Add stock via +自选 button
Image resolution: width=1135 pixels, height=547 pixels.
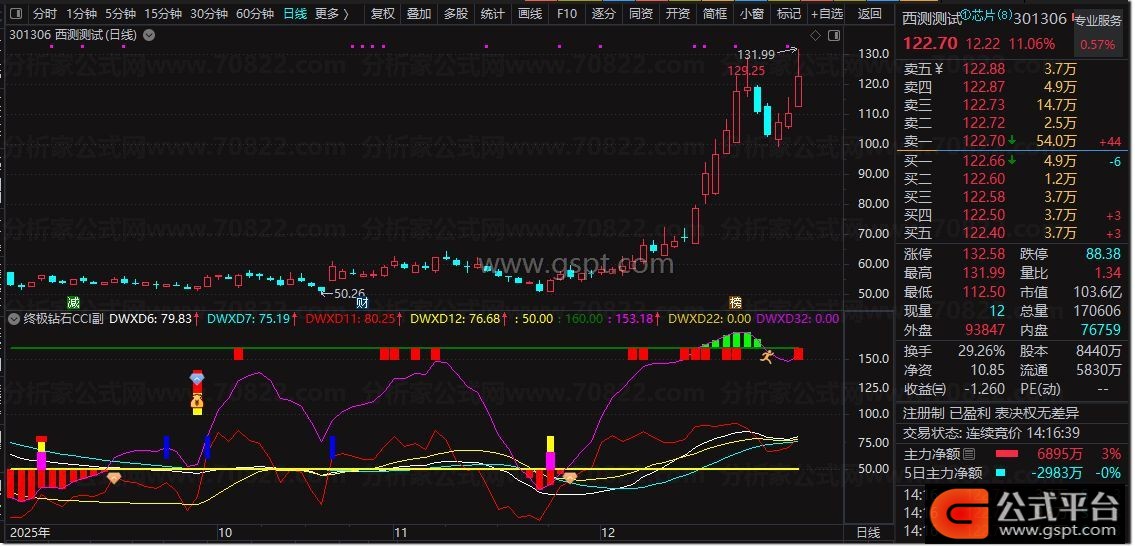pyautogui.click(x=826, y=14)
